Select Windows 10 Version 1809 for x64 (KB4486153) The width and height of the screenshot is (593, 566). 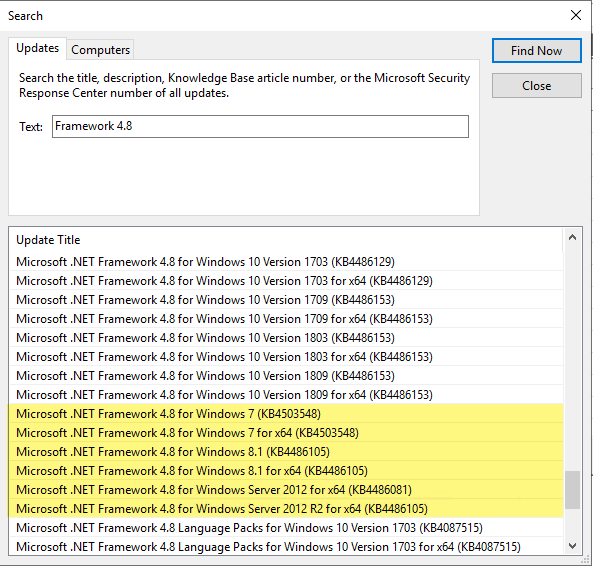(x=286, y=395)
